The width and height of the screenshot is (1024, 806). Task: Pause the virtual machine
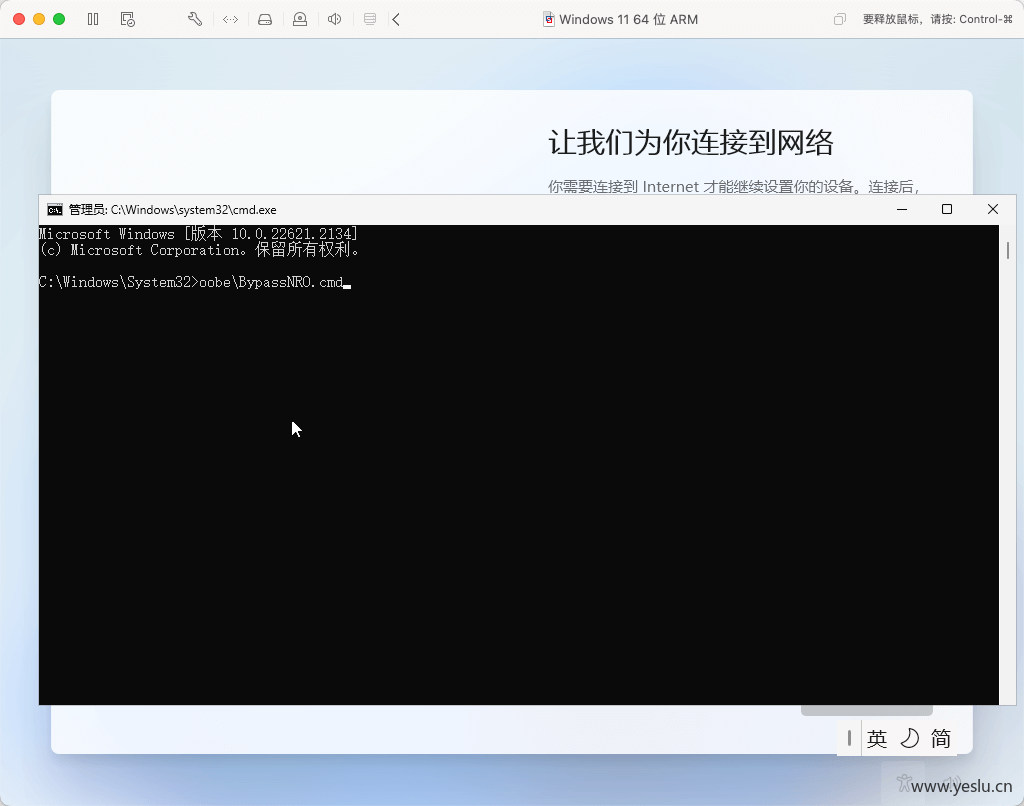pos(93,19)
